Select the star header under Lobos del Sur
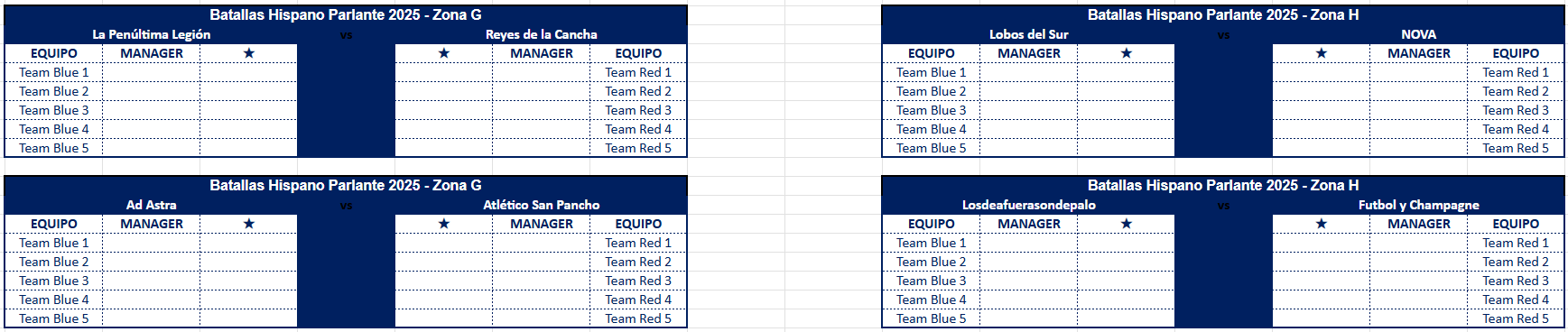 [x=1126, y=53]
